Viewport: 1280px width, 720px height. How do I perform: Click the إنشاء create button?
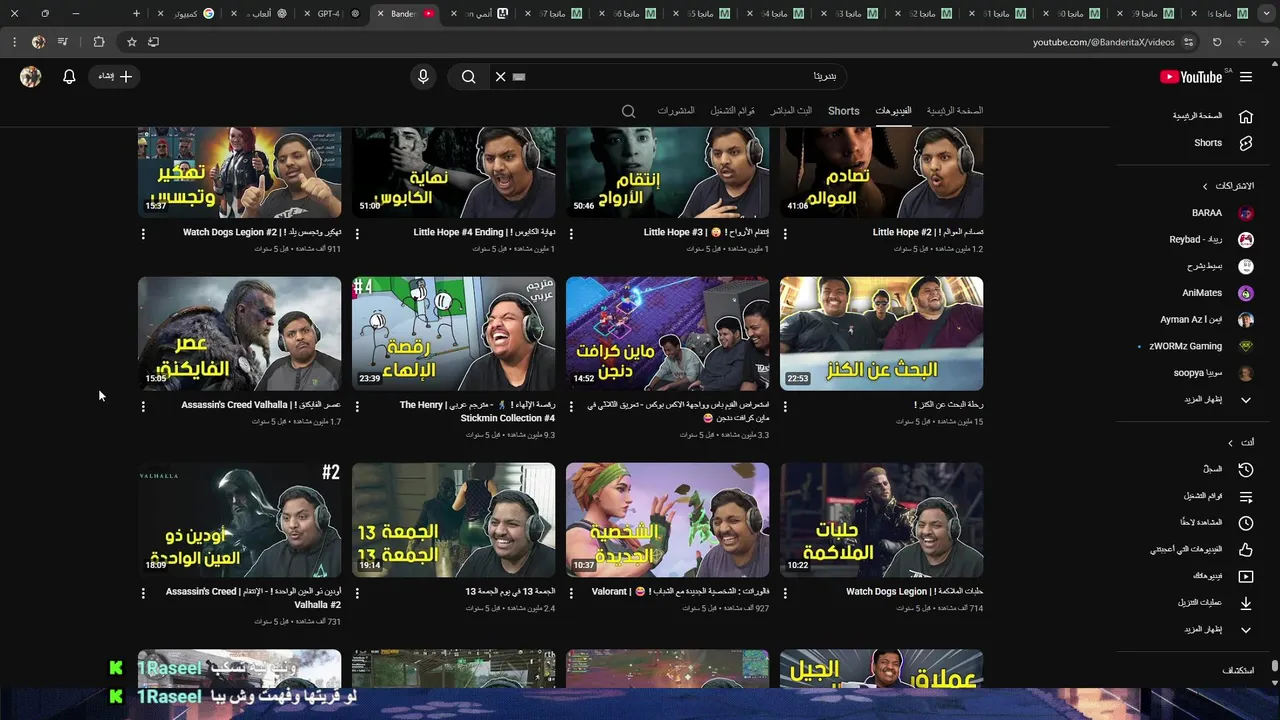pyautogui.click(x=114, y=77)
